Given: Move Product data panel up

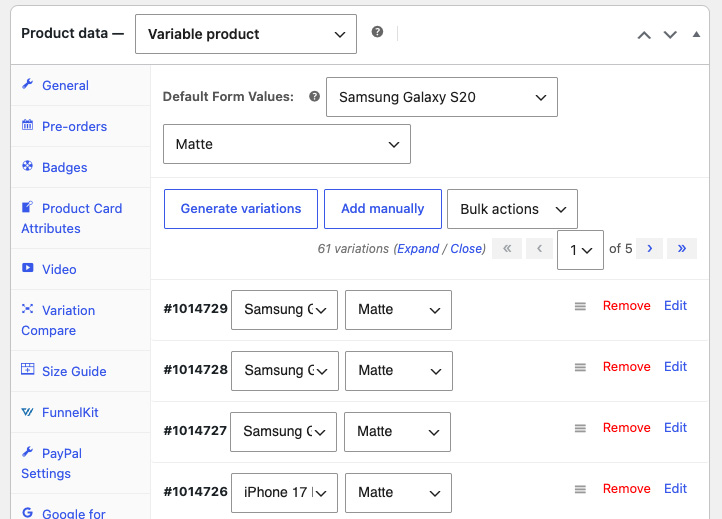Looking at the screenshot, I should (644, 35).
